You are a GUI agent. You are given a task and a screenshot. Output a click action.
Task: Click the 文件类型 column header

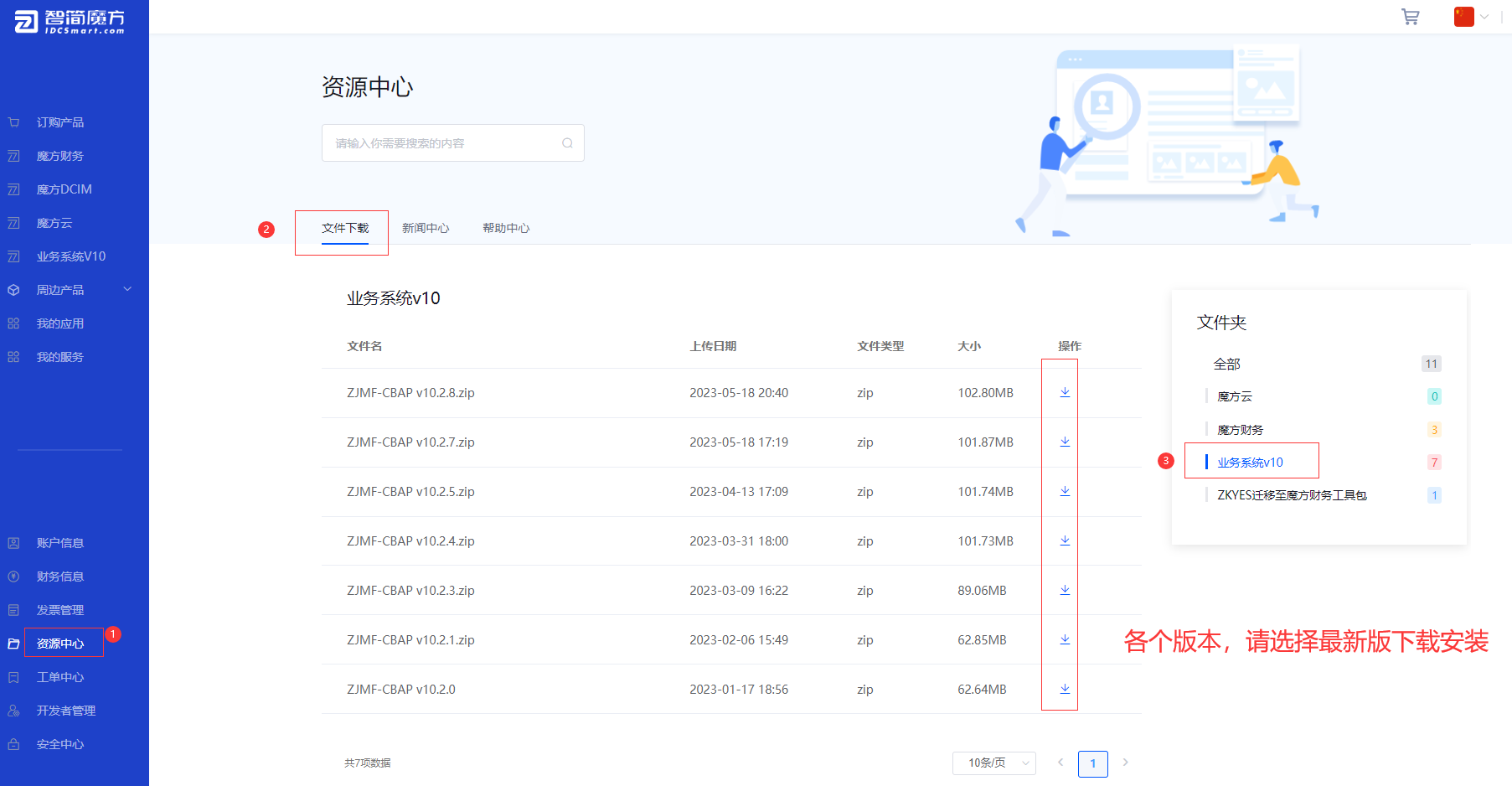tap(880, 346)
